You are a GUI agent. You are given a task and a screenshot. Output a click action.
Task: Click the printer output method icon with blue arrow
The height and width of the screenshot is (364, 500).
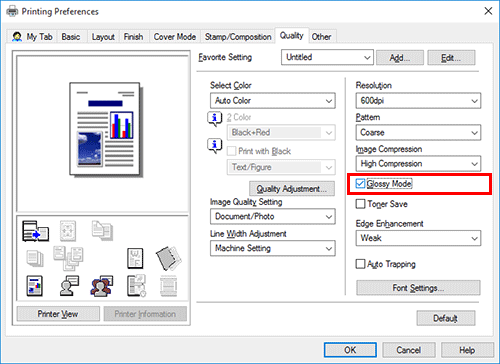[35, 231]
